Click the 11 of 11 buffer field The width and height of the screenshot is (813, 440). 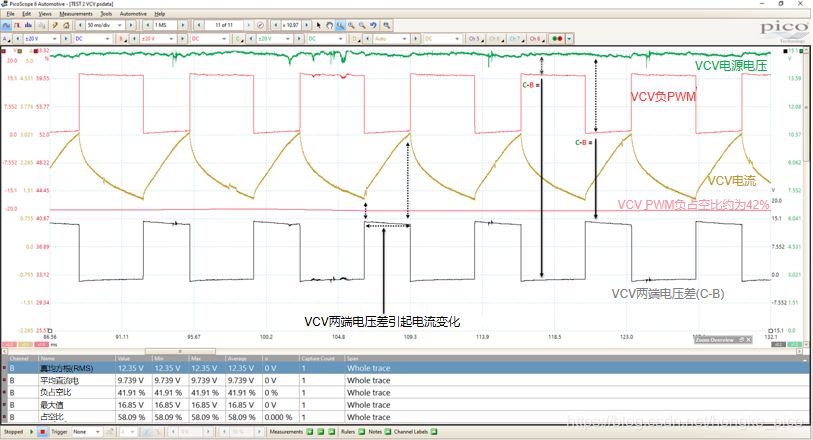click(224, 25)
